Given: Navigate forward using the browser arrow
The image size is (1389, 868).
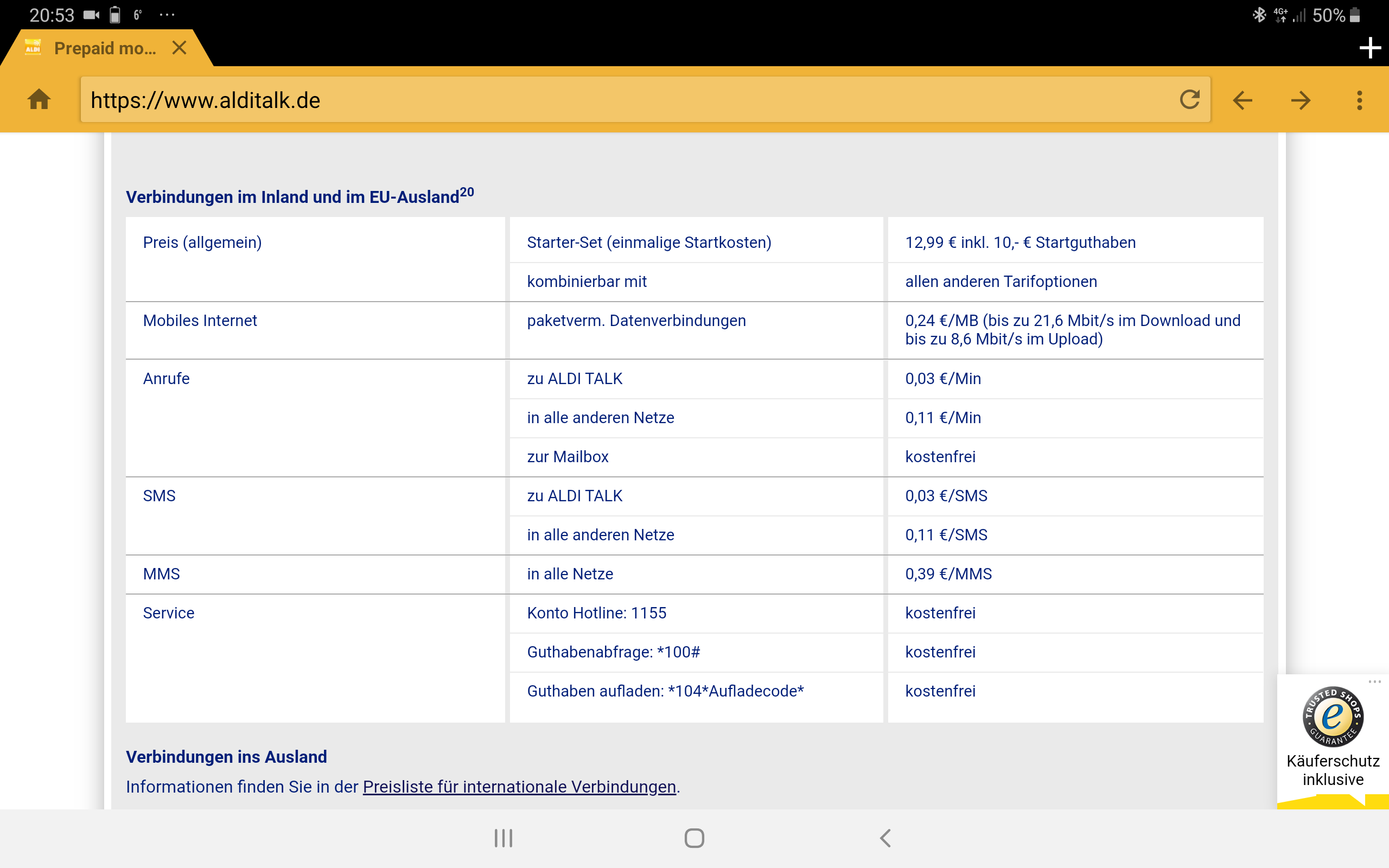Looking at the screenshot, I should click(x=1301, y=100).
